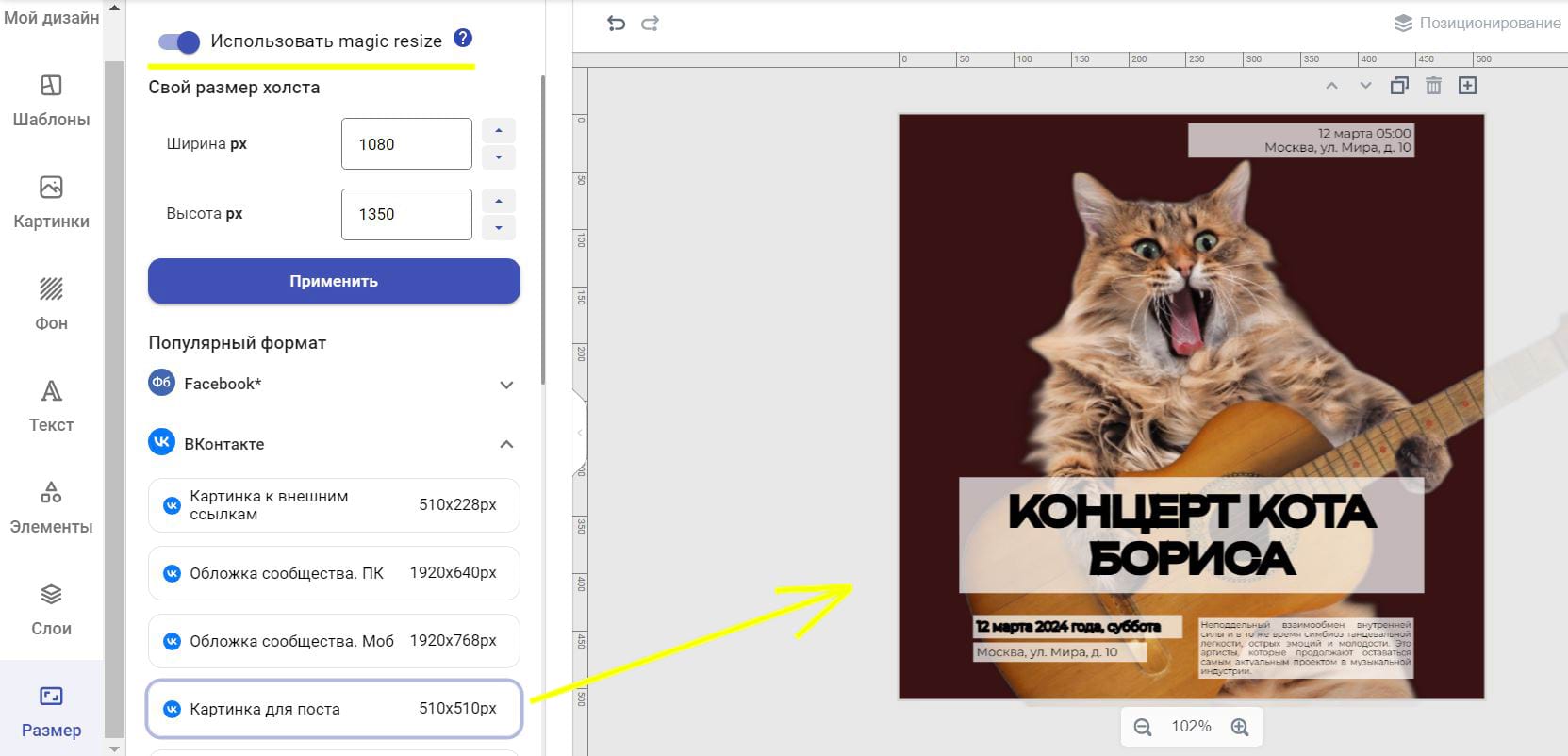Click the size panel vertical scrollbar

coord(542,229)
